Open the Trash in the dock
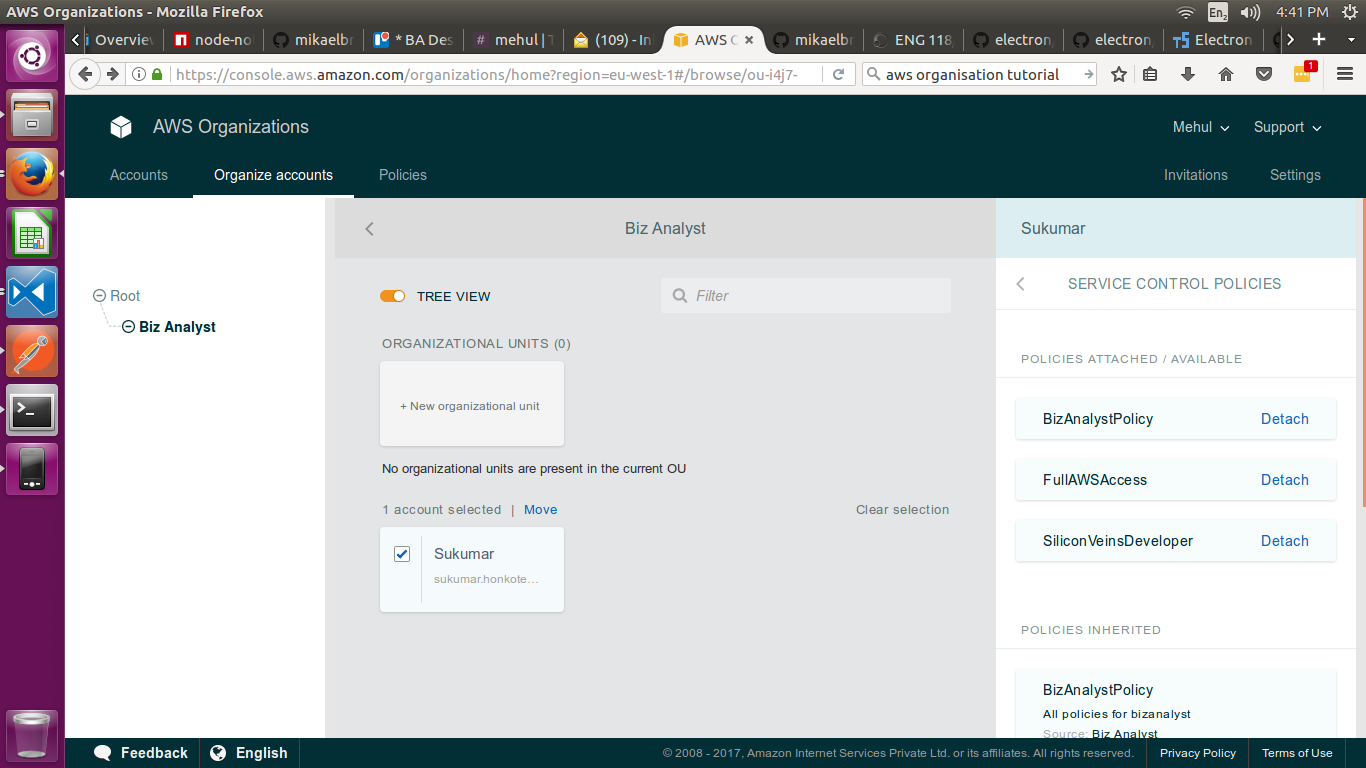1366x768 pixels. 32,735
